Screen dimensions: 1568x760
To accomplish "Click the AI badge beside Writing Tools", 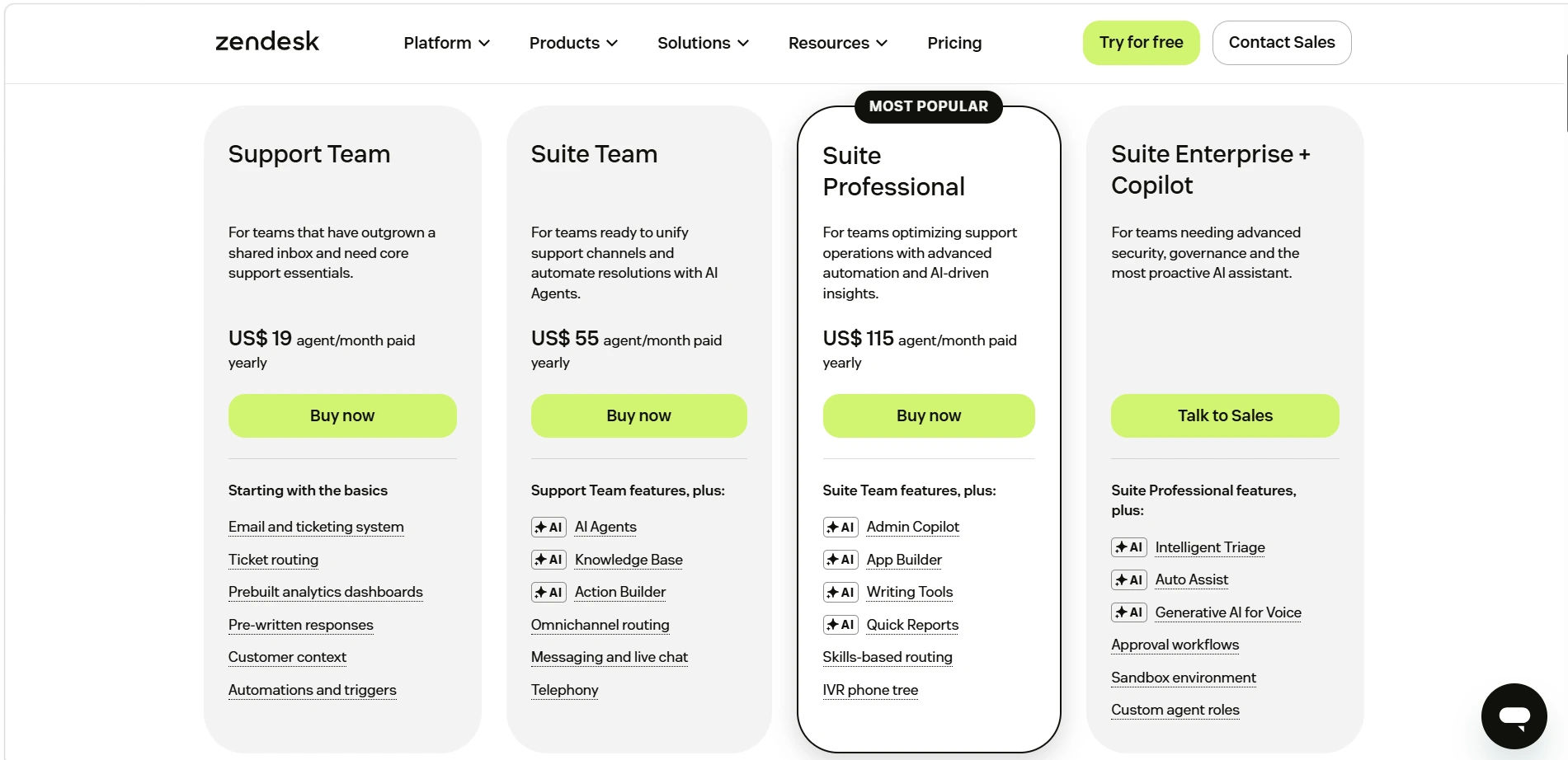I will pyautogui.click(x=841, y=592).
